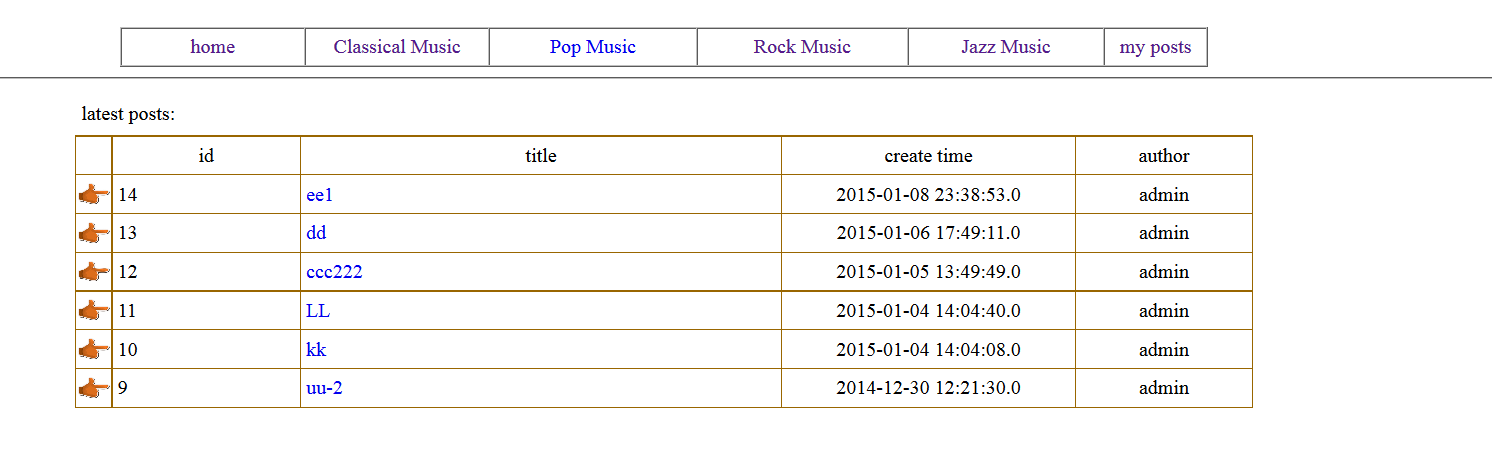
Task: Click the pointing hand icon beside post 13
Action: (x=94, y=233)
